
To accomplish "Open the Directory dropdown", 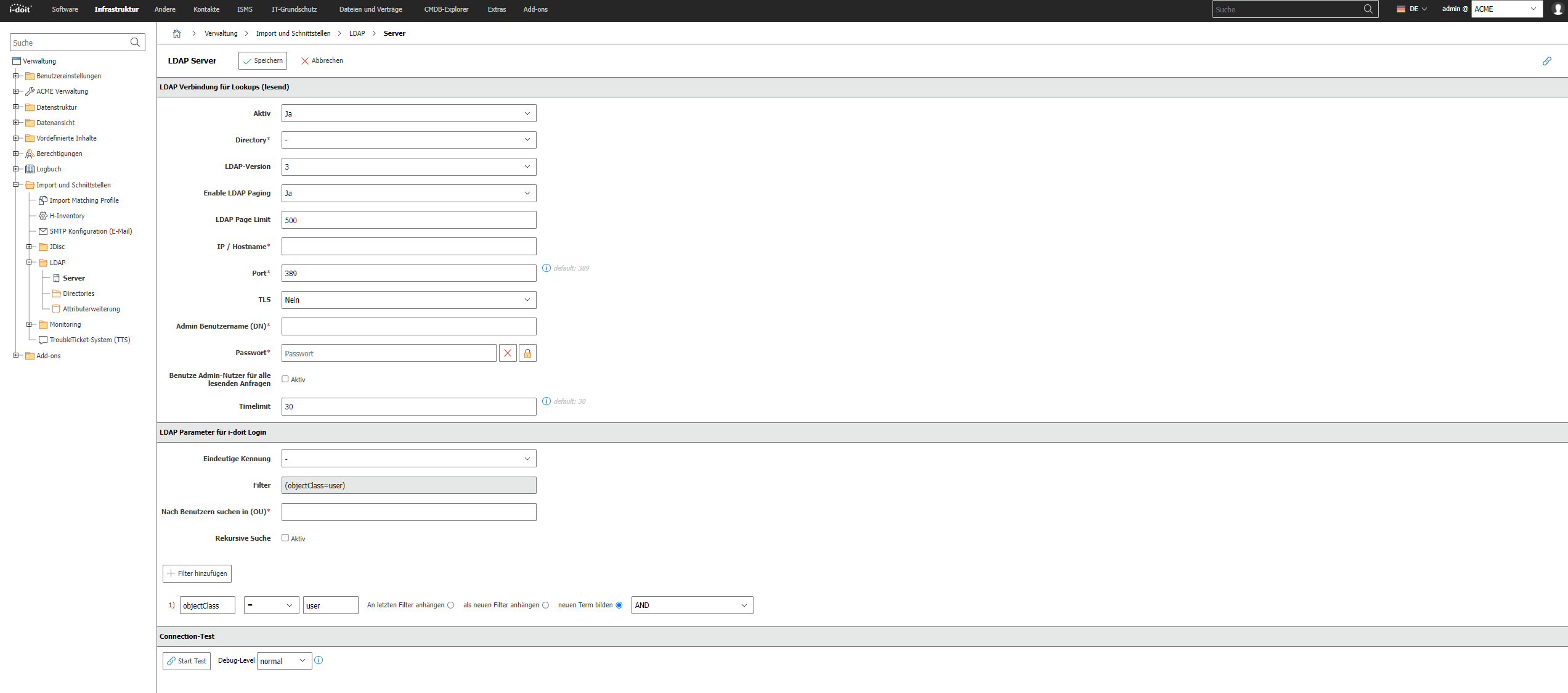I will point(408,140).
